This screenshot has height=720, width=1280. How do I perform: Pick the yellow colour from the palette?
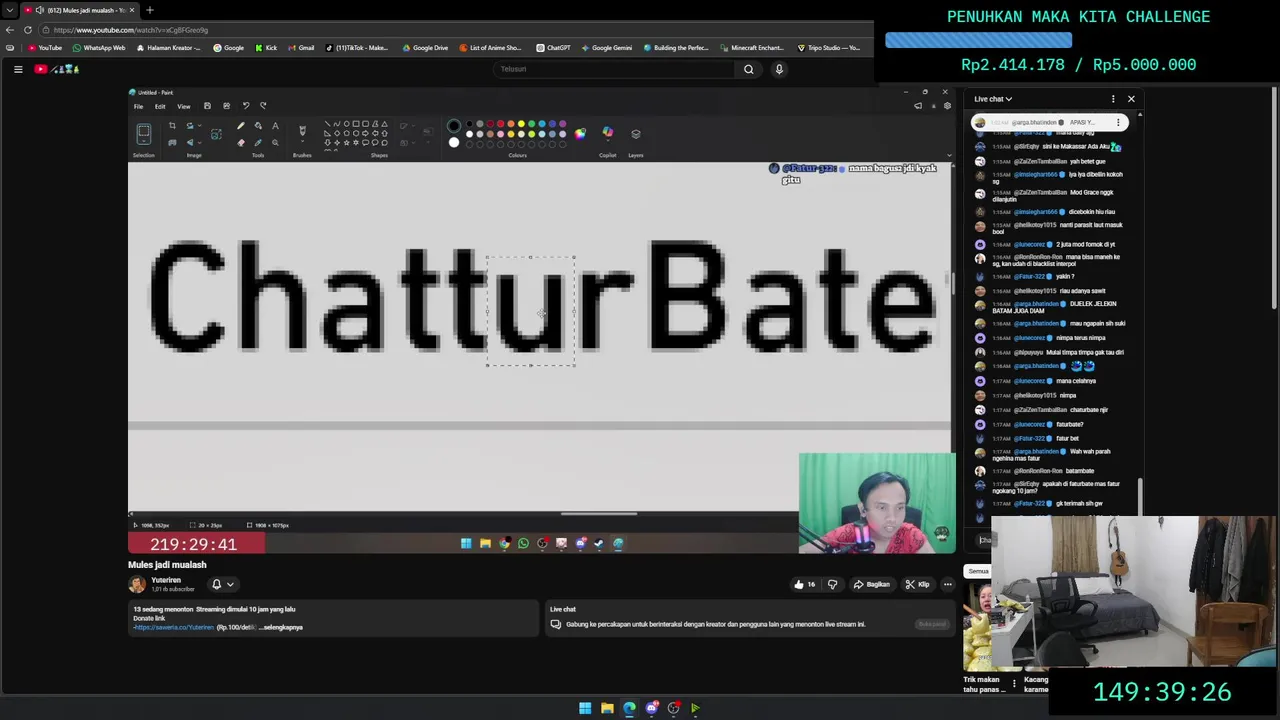point(521,124)
